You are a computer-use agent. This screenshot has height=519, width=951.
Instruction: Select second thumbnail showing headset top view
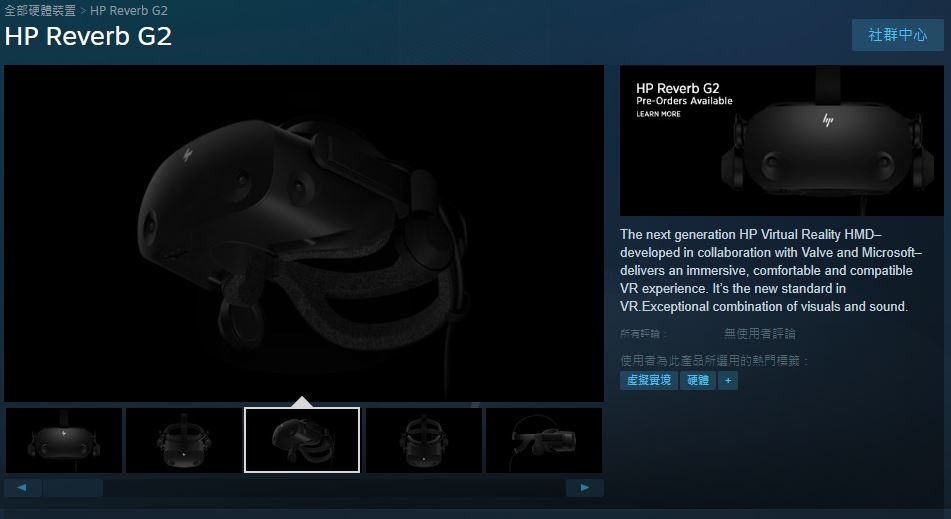[x=184, y=440]
